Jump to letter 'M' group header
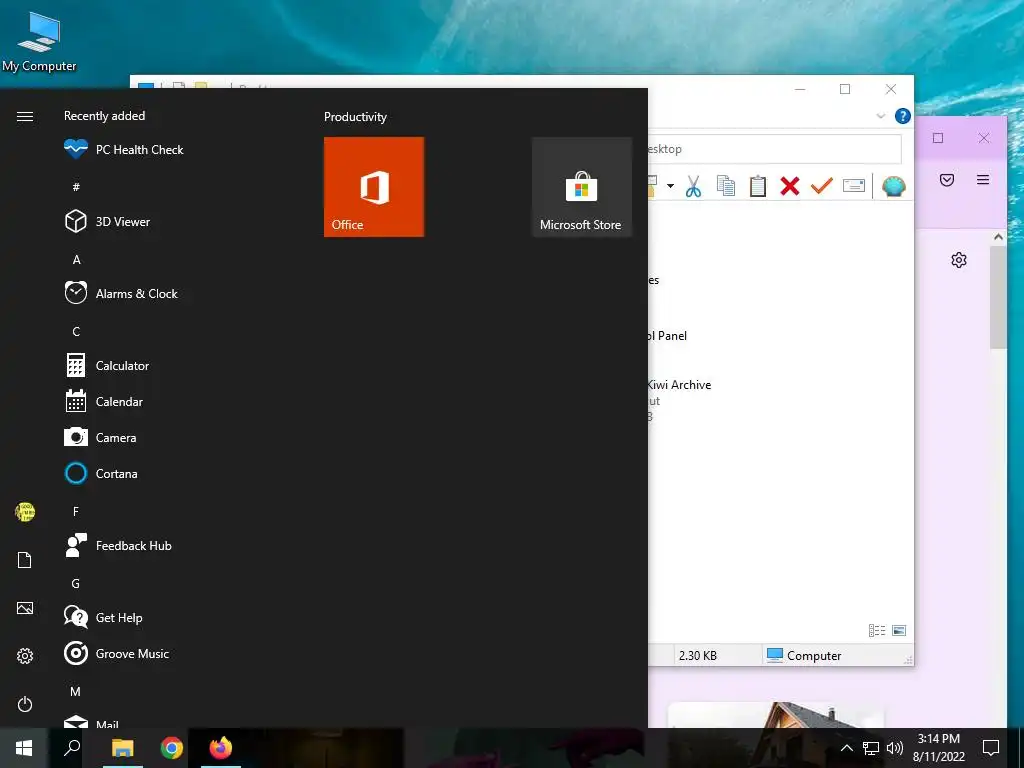 point(76,691)
